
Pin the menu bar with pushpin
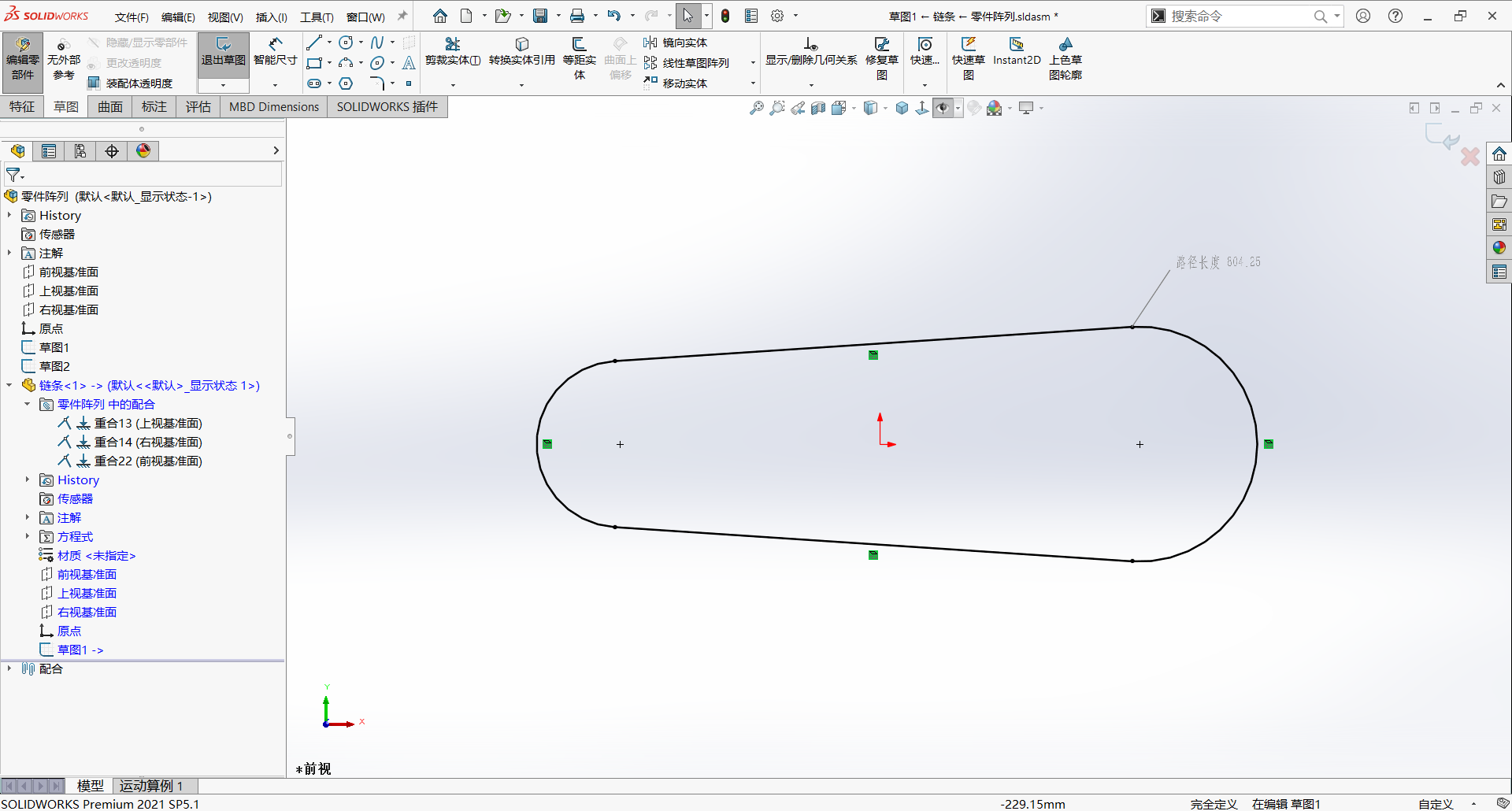402,16
